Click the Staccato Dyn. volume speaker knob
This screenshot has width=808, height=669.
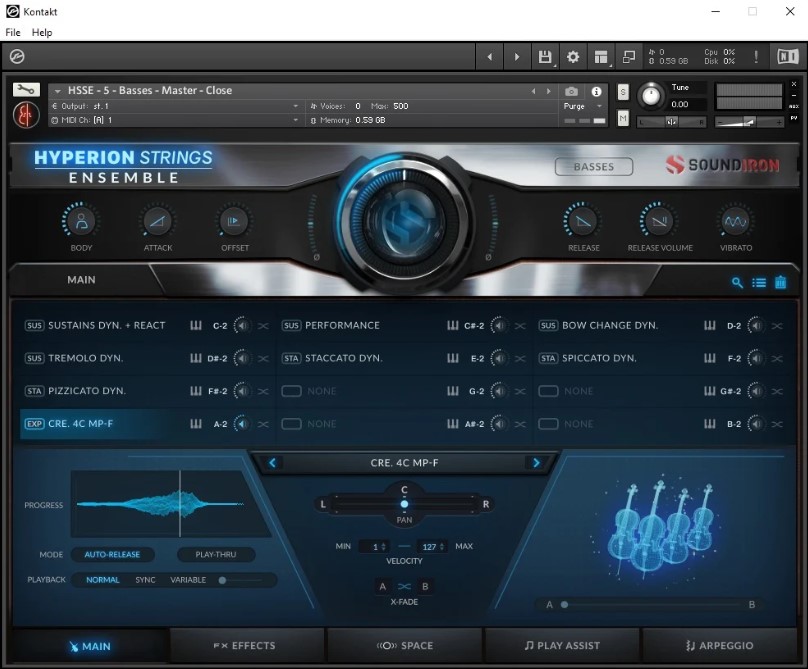498,358
